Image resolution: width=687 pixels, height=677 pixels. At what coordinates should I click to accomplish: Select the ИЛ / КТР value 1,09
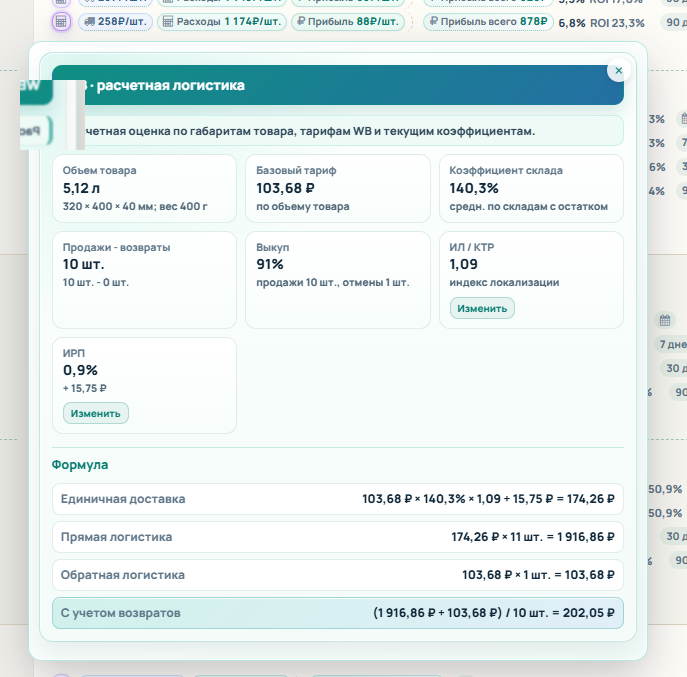[463, 265]
